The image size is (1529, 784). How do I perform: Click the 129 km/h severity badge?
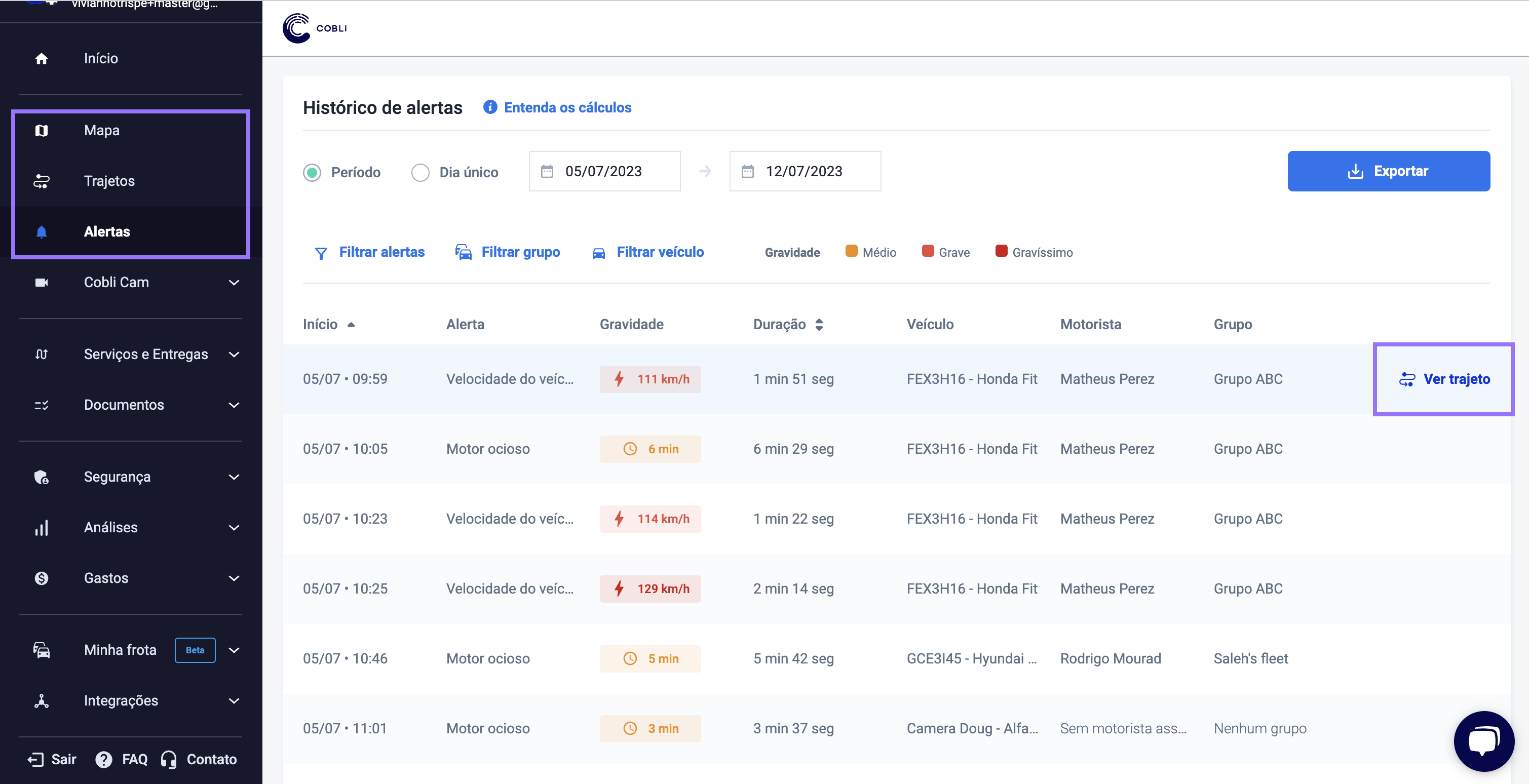coord(650,590)
